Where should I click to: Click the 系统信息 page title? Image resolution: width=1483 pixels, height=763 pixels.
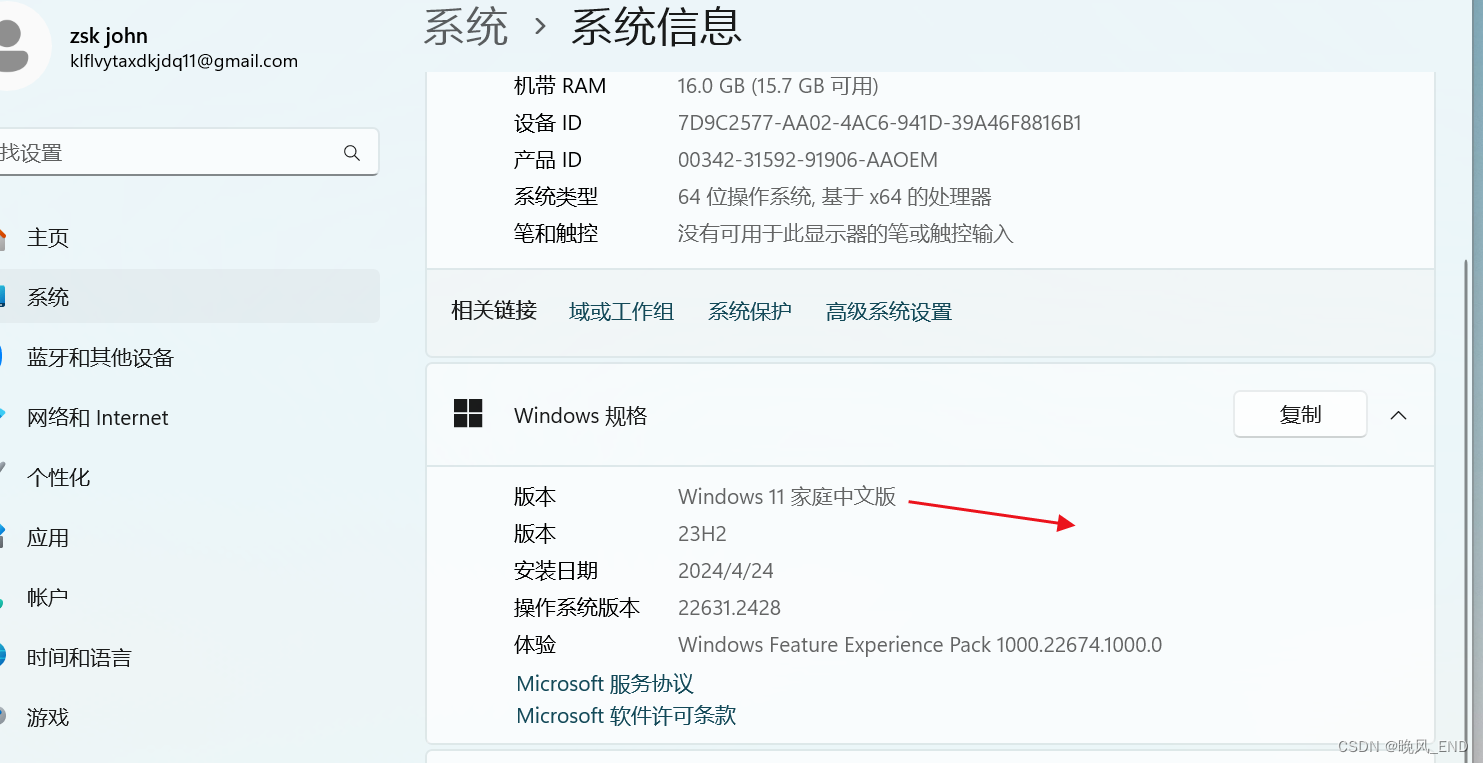click(x=656, y=25)
